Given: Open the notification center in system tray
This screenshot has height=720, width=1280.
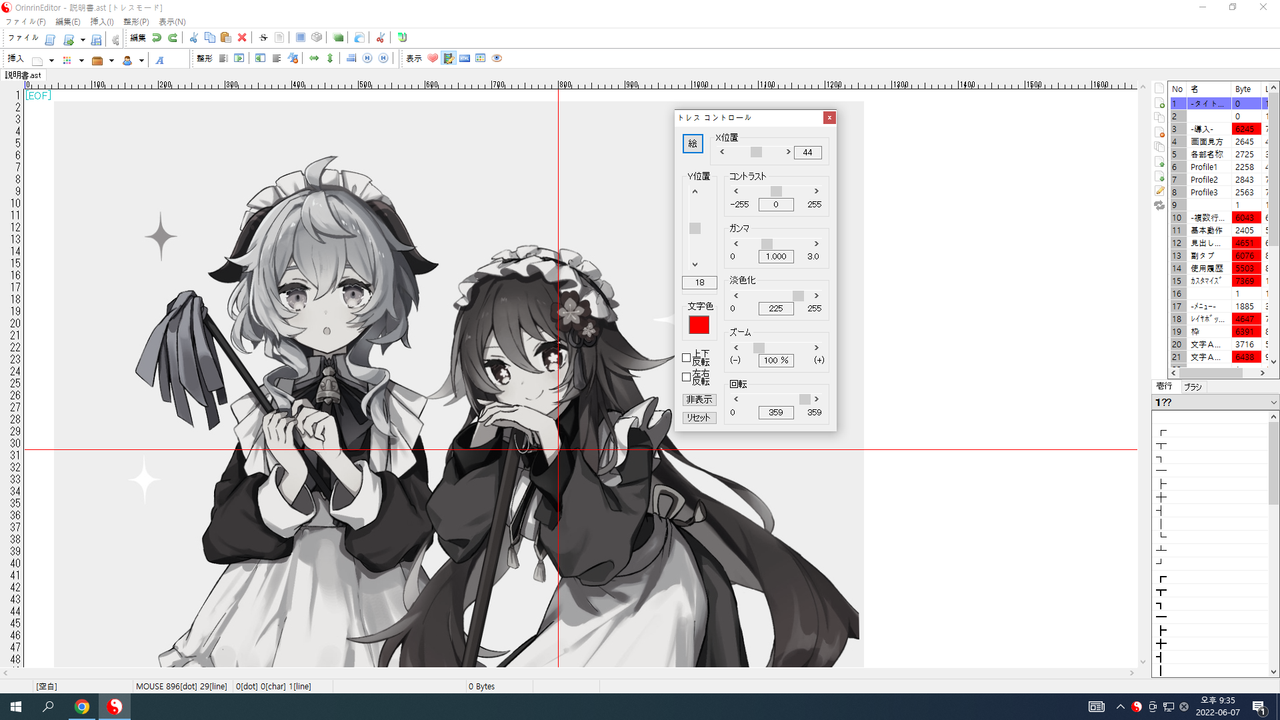Looking at the screenshot, I should (1259, 706).
